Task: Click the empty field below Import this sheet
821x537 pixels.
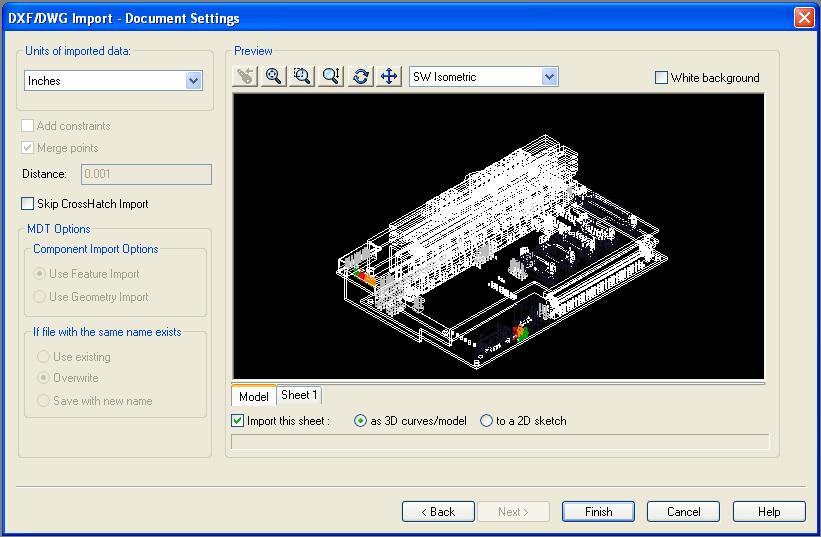Action: click(500, 441)
